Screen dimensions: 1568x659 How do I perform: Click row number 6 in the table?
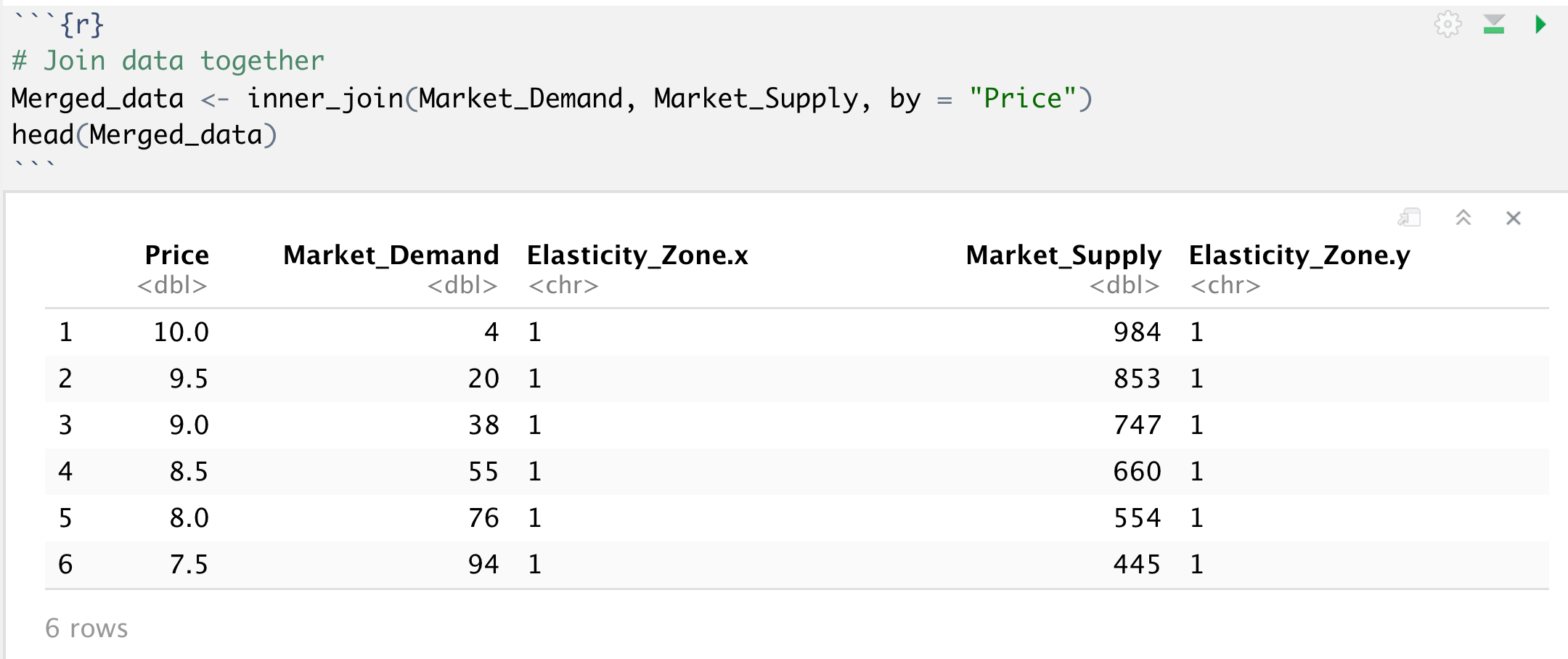(x=65, y=565)
